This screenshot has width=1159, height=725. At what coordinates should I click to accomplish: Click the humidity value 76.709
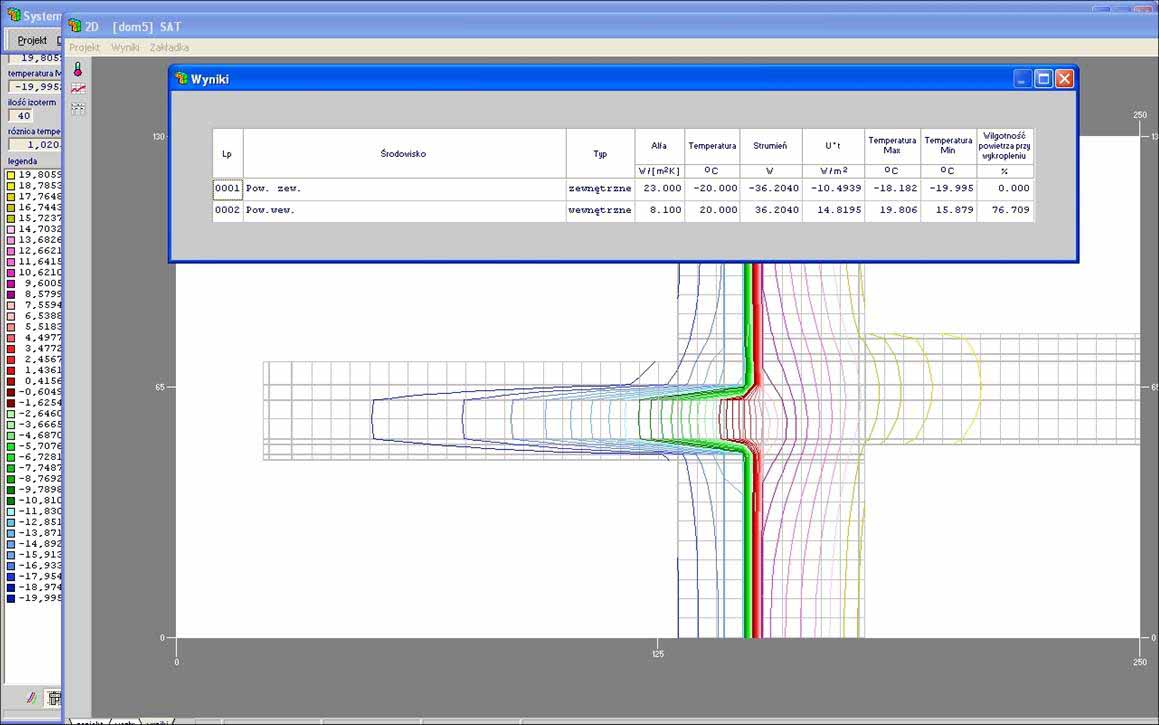pyautogui.click(x=1005, y=210)
